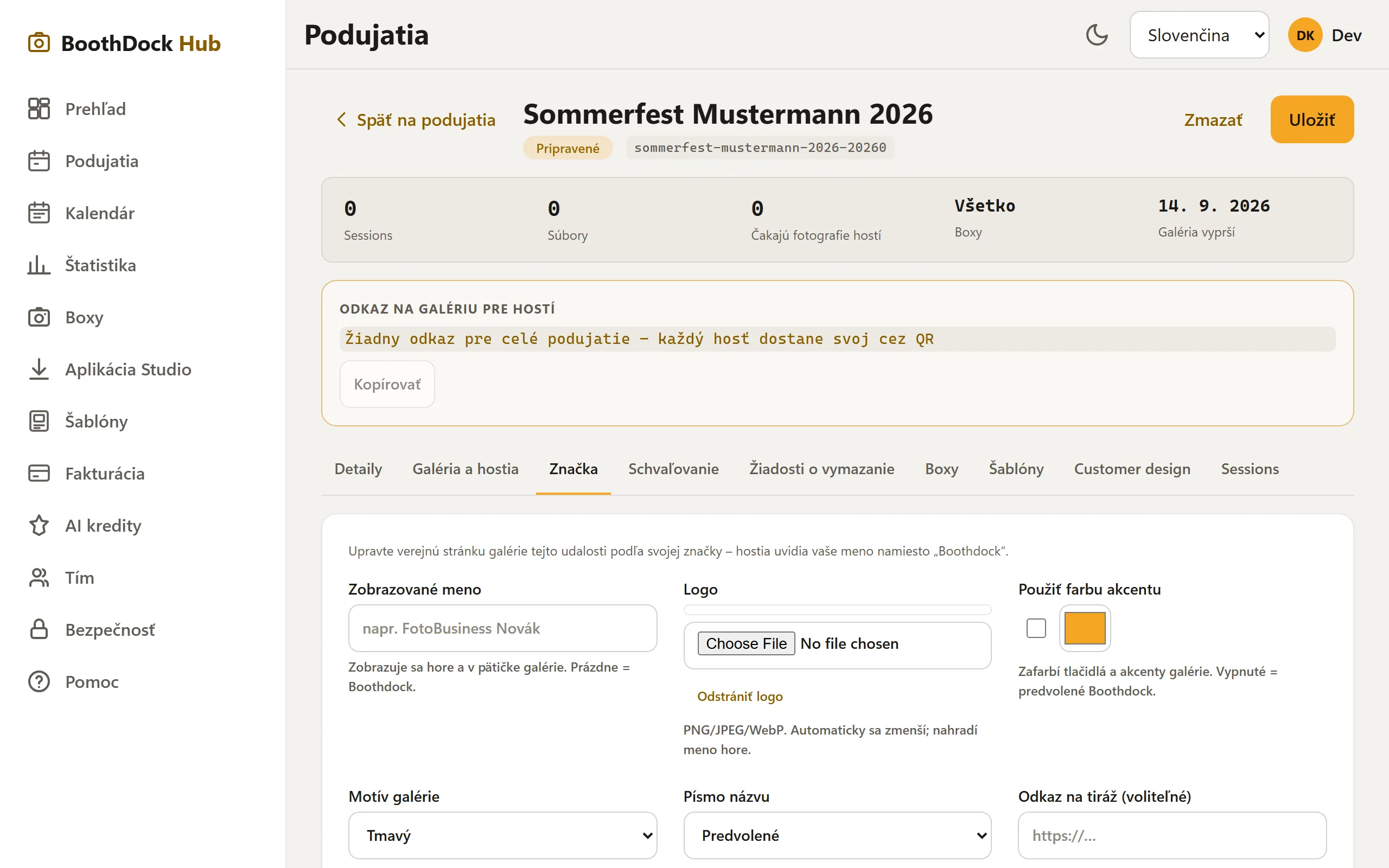Open the Galéria a hostia tab
Screen dimensions: 1389x868
click(466, 469)
